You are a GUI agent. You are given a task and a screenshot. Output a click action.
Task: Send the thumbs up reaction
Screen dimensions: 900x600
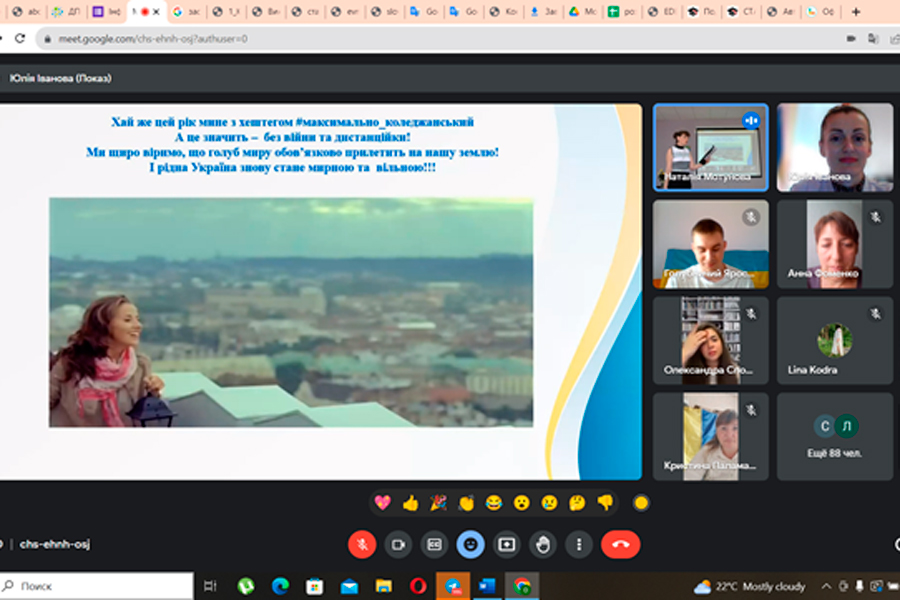410,502
